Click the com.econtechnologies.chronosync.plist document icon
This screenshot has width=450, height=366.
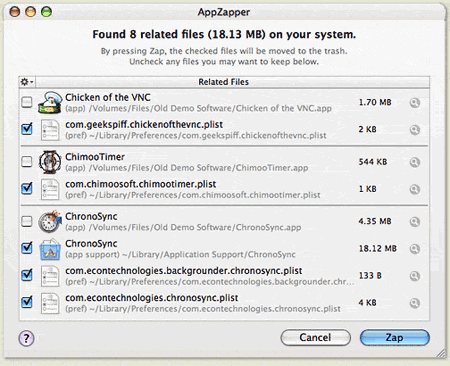click(x=50, y=303)
